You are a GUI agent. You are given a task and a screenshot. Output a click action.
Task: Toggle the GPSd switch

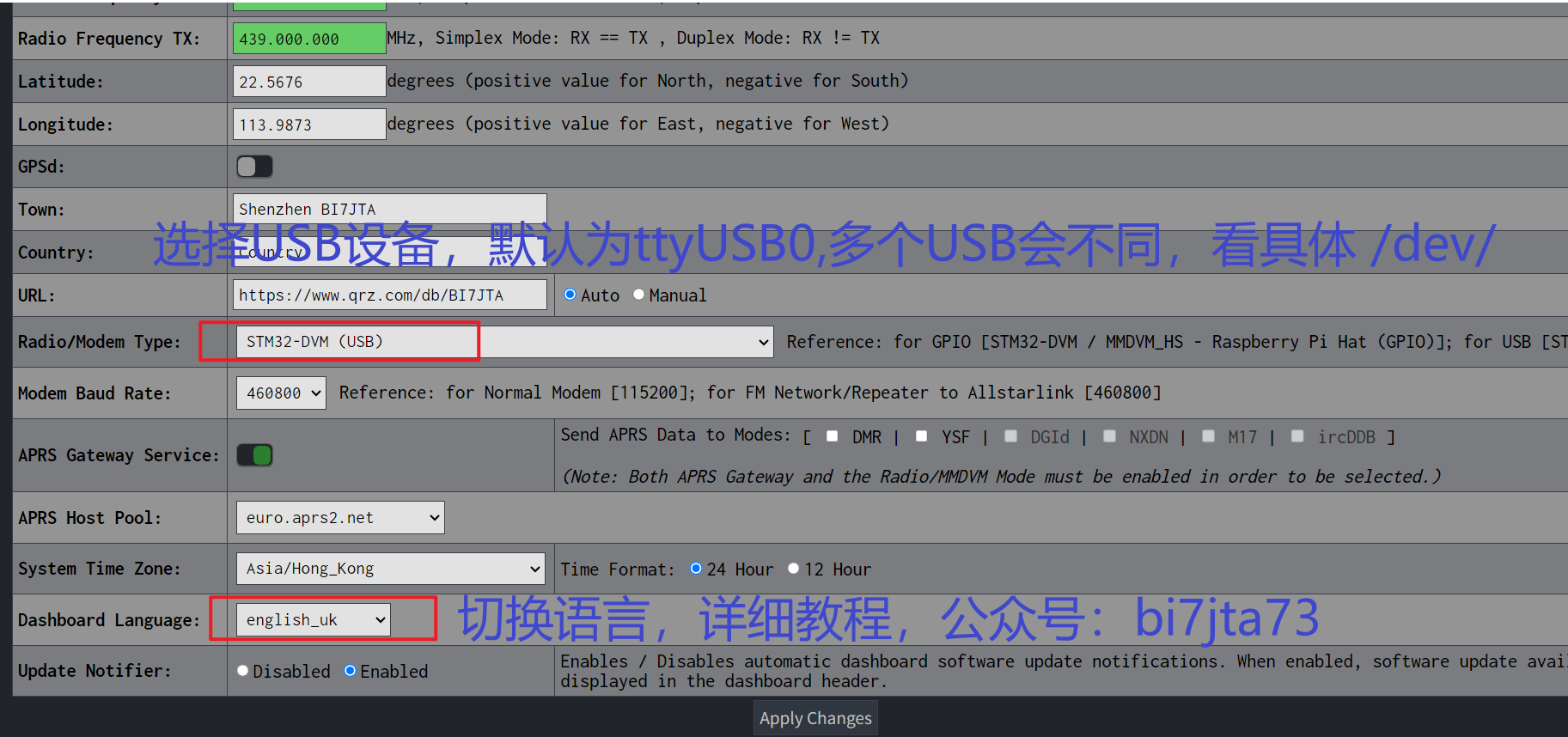click(x=254, y=167)
